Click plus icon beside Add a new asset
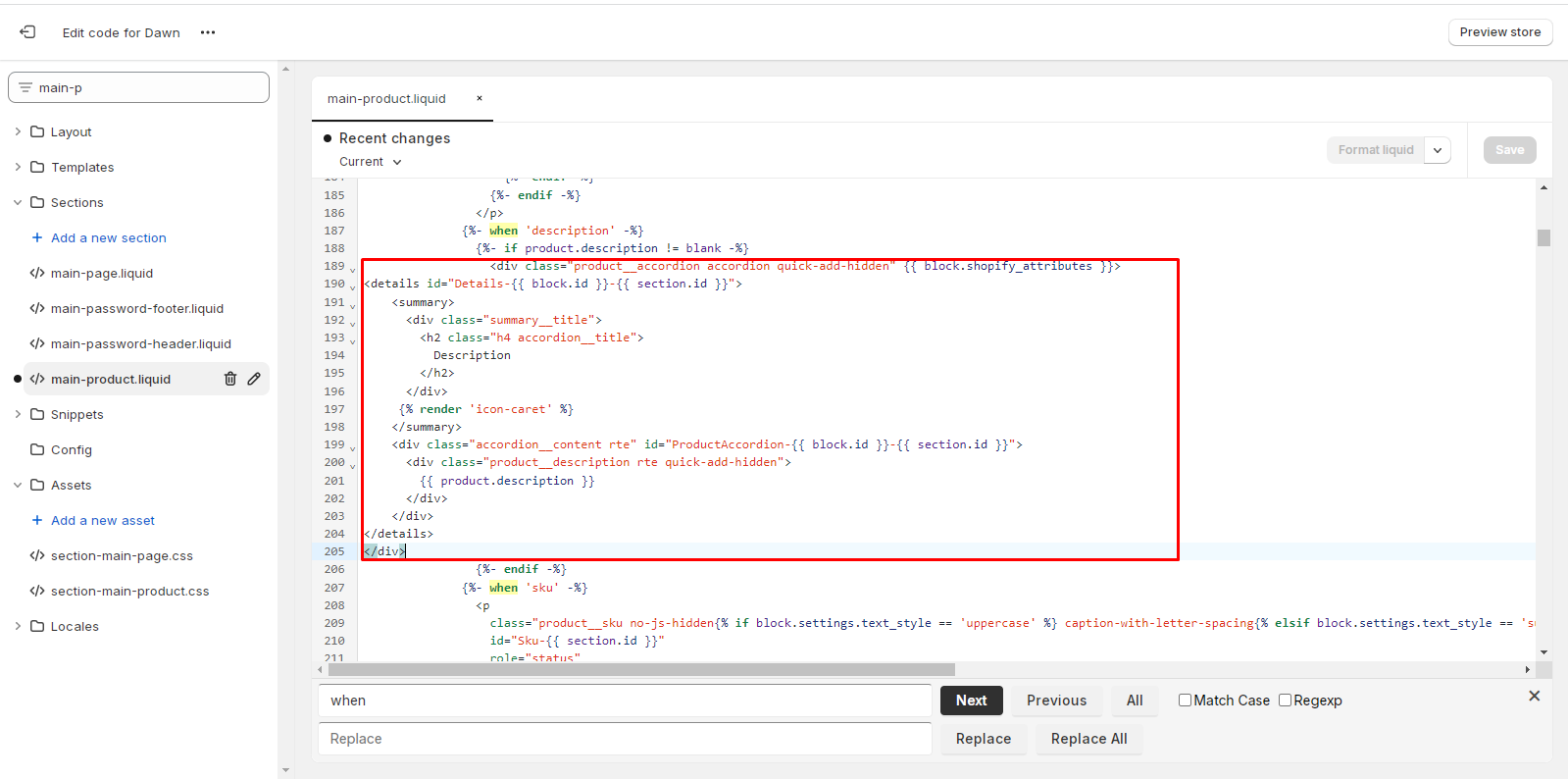Image resolution: width=1568 pixels, height=779 pixels. click(x=37, y=520)
